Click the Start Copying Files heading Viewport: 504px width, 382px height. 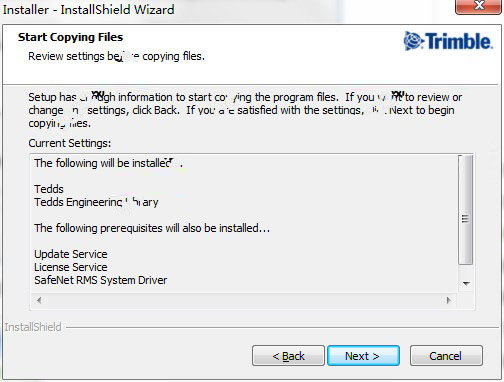click(70, 37)
